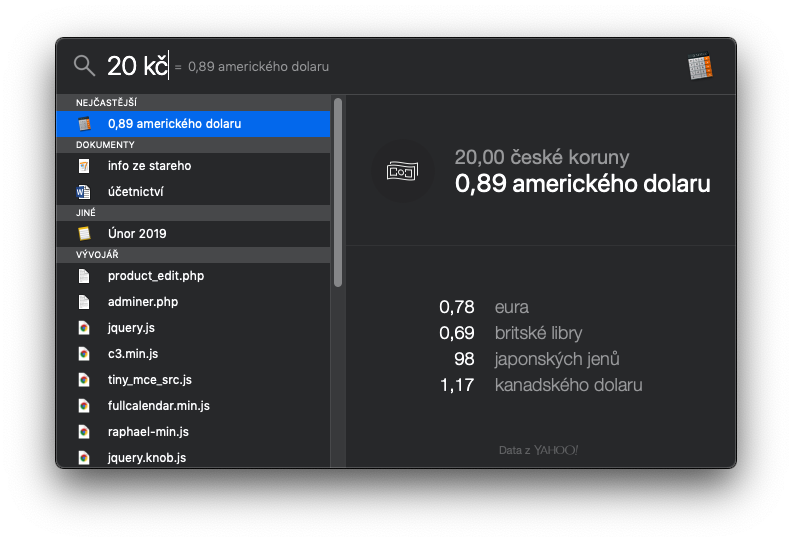Pick jquery.knob.js in the results list
792x542 pixels.
point(147,458)
